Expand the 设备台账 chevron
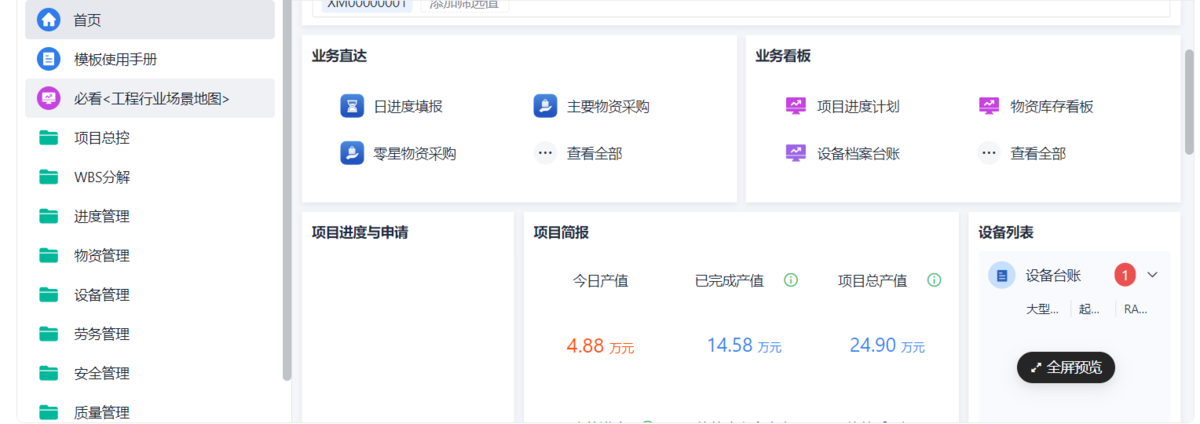The height and width of the screenshot is (424, 1200). pyautogui.click(x=1152, y=275)
